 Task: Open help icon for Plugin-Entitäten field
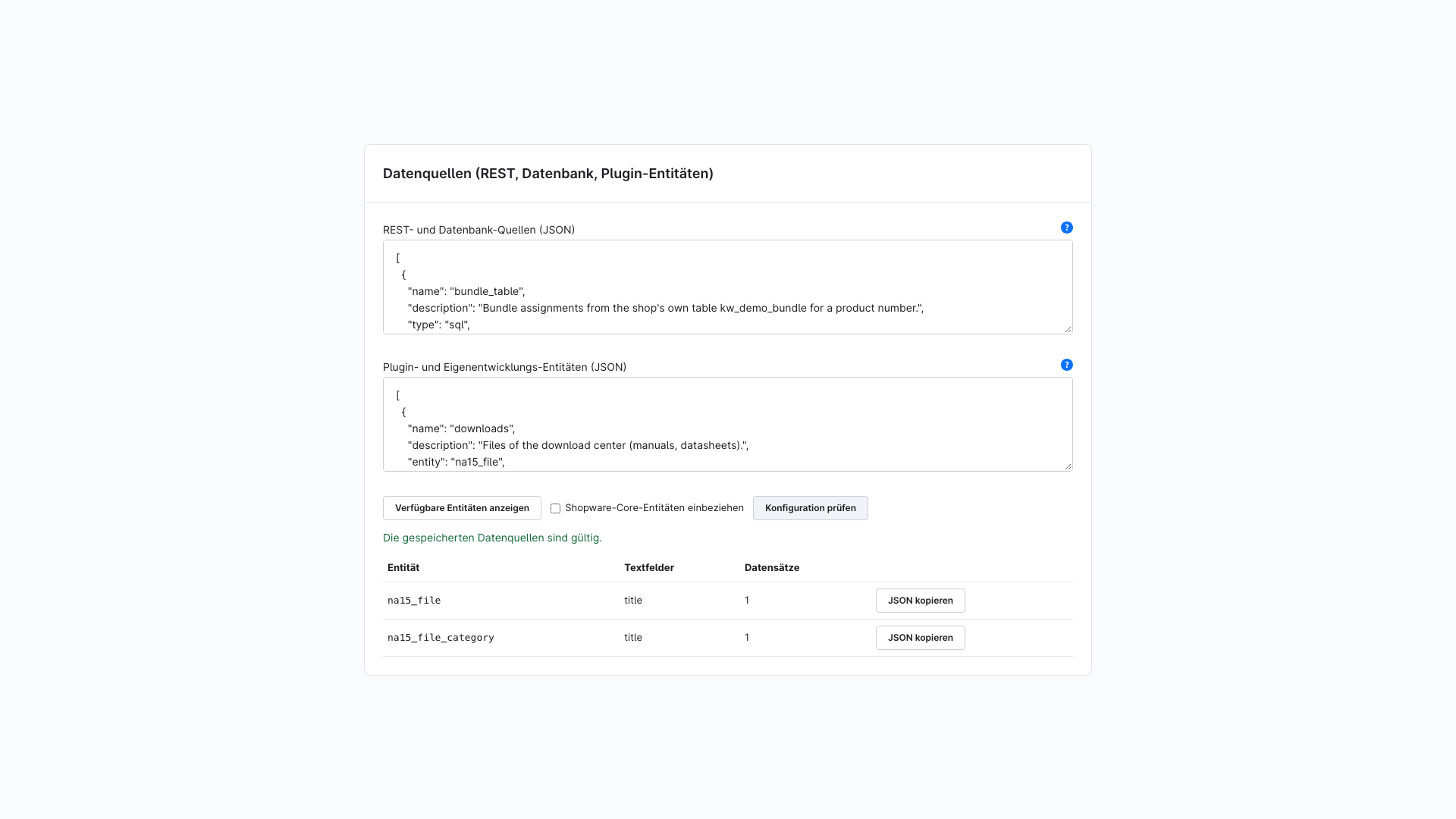click(1066, 365)
